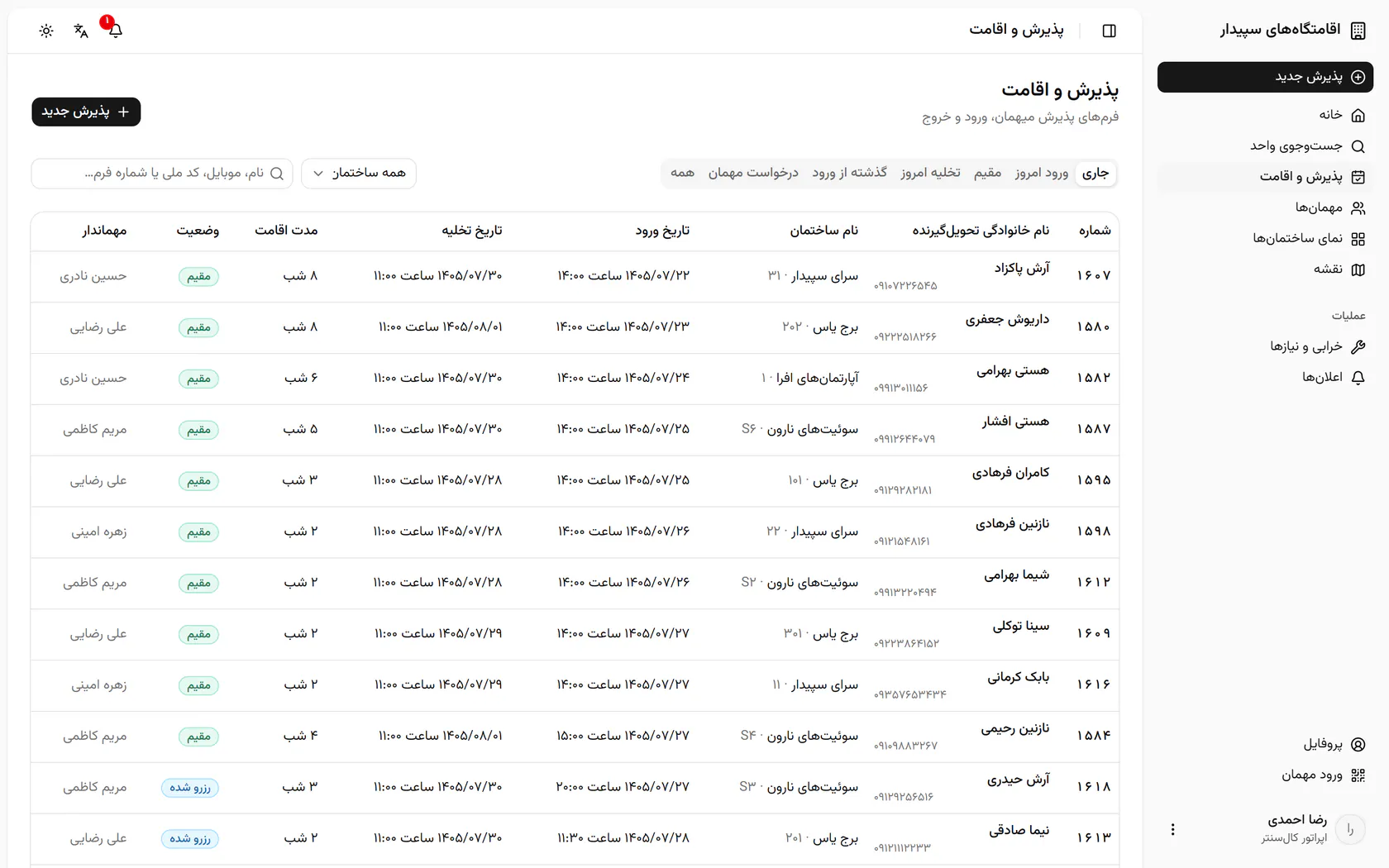The height and width of the screenshot is (868, 1389).
Task: Click the QR code icon beside ورود مهمان
Action: (1358, 775)
